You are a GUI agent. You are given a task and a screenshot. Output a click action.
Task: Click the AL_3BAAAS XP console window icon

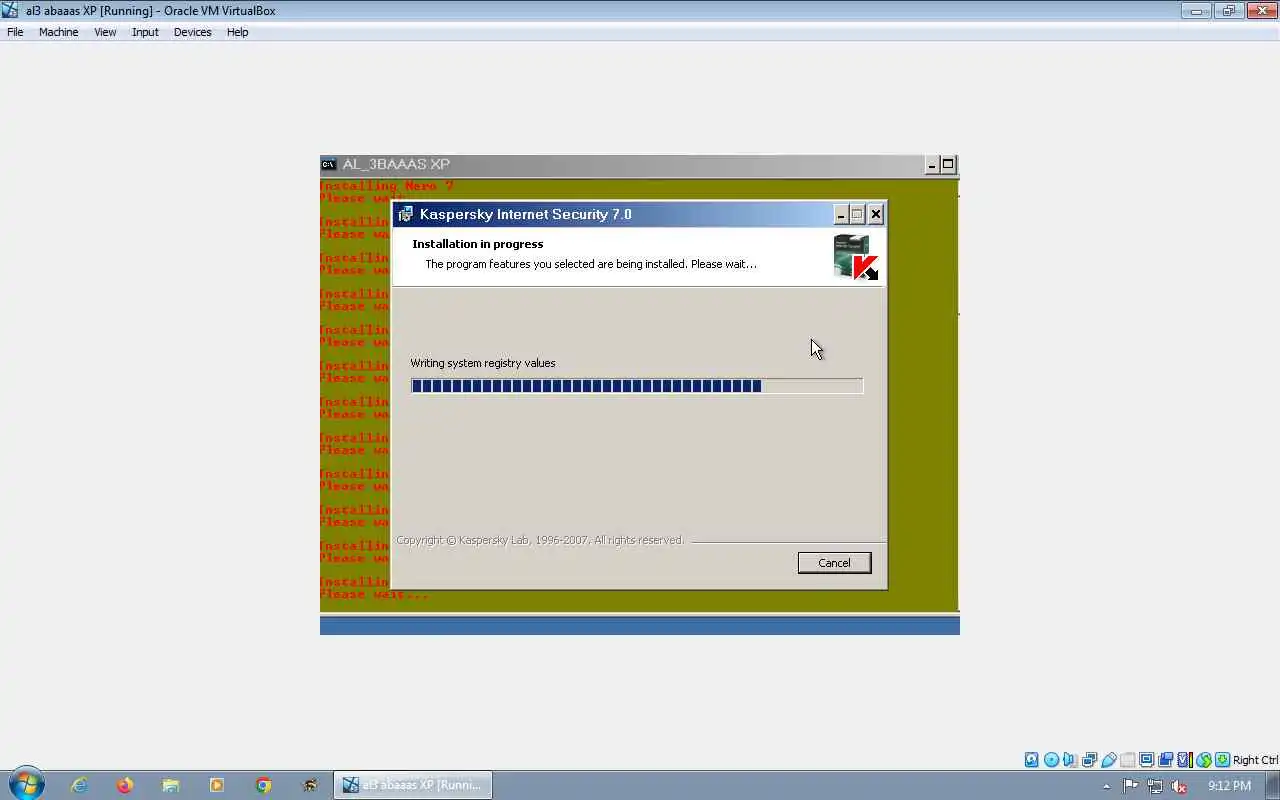328,164
